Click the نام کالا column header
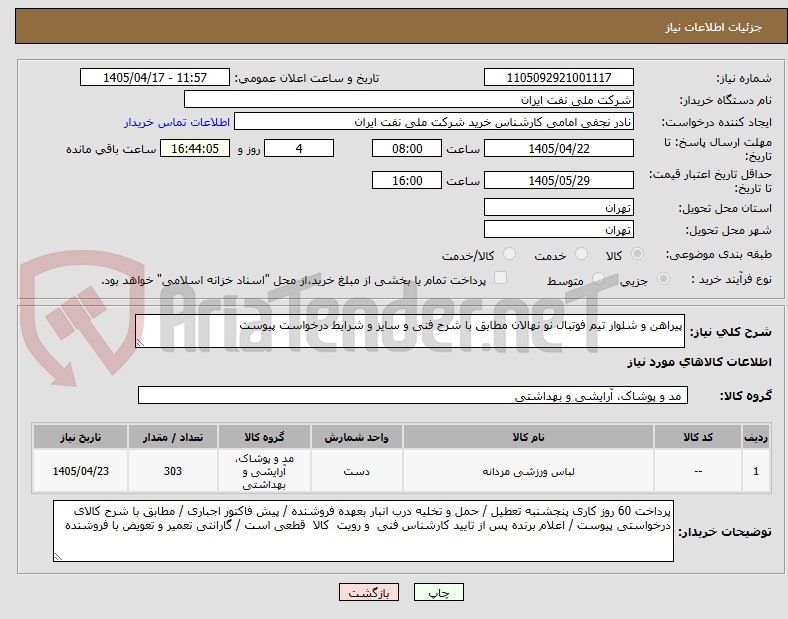This screenshot has height=619, width=788. coord(528,437)
